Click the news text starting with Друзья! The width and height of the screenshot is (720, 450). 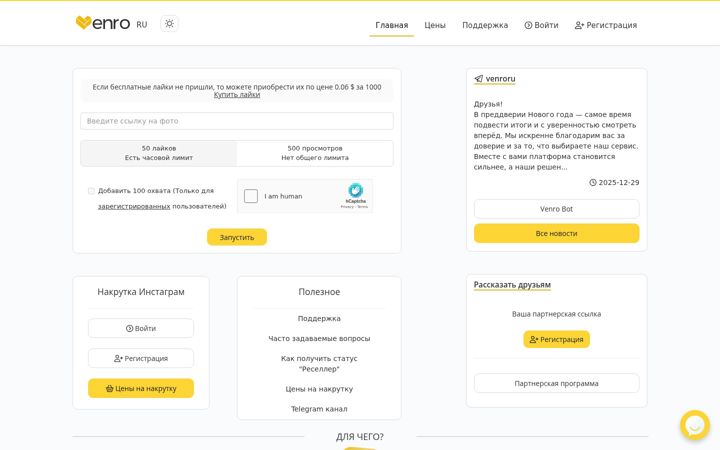point(556,135)
